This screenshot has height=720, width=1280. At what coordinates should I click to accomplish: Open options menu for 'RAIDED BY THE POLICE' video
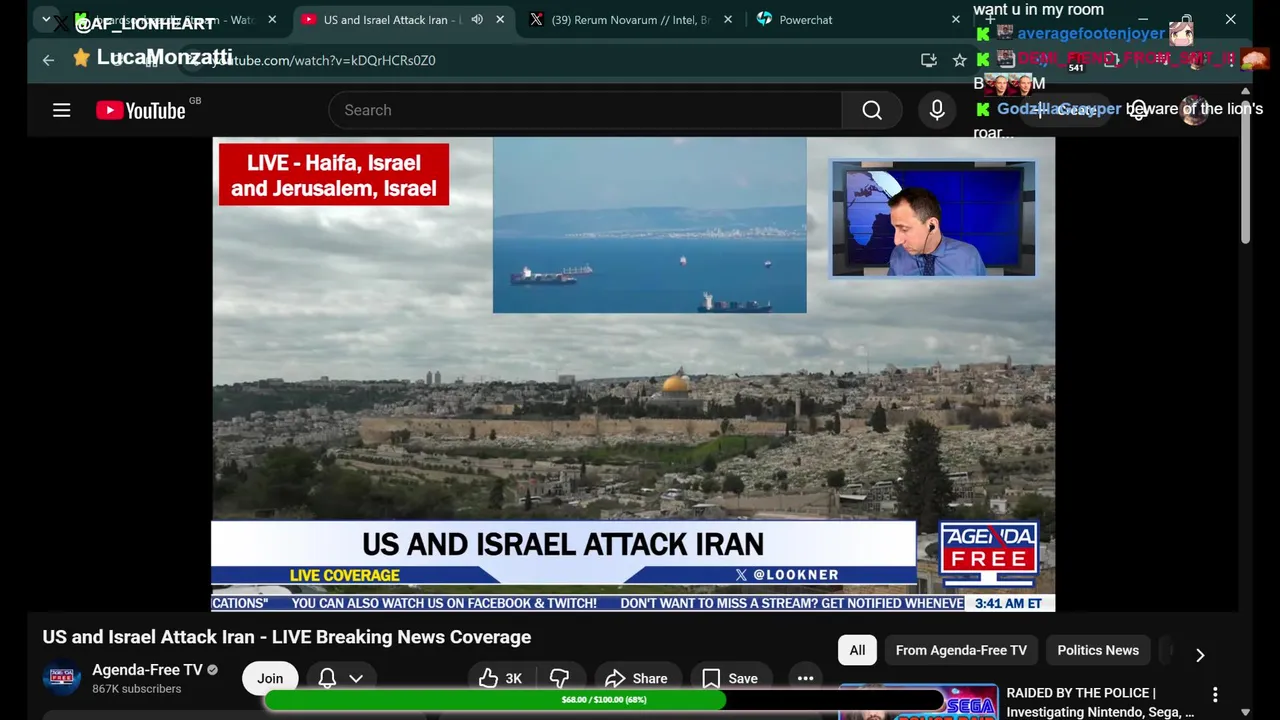1215,694
